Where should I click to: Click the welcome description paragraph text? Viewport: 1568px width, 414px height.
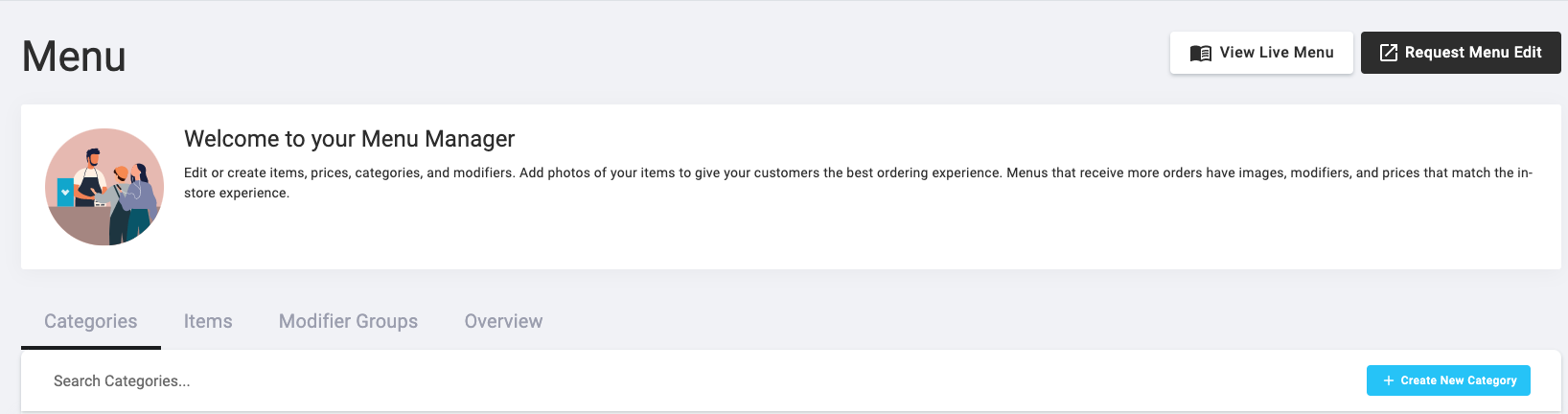tap(858, 182)
